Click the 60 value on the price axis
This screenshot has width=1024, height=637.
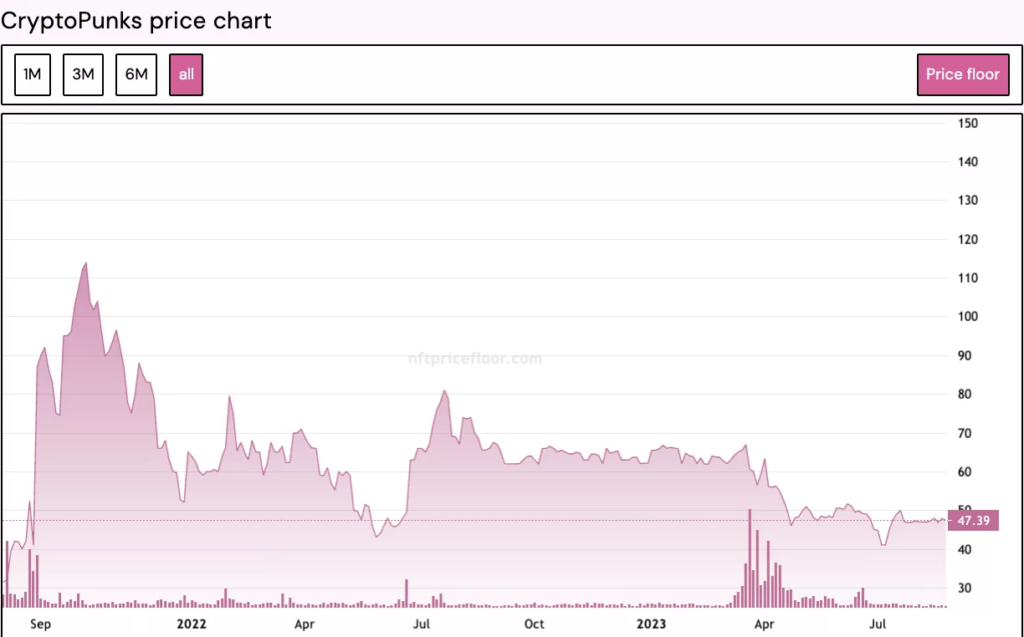coord(964,472)
